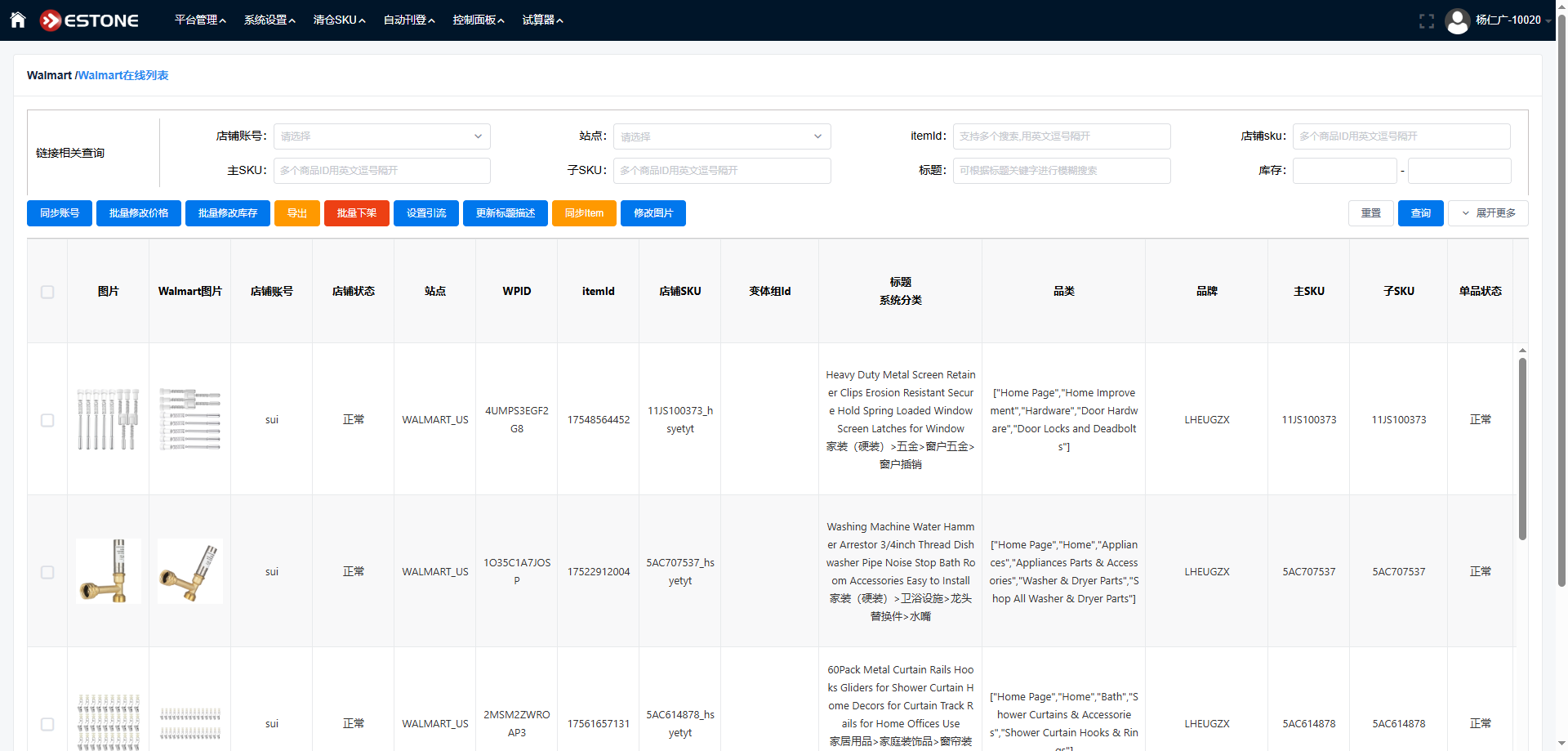
Task: Click the table's vertical scrollbar thumb
Action: pyautogui.click(x=1522, y=449)
